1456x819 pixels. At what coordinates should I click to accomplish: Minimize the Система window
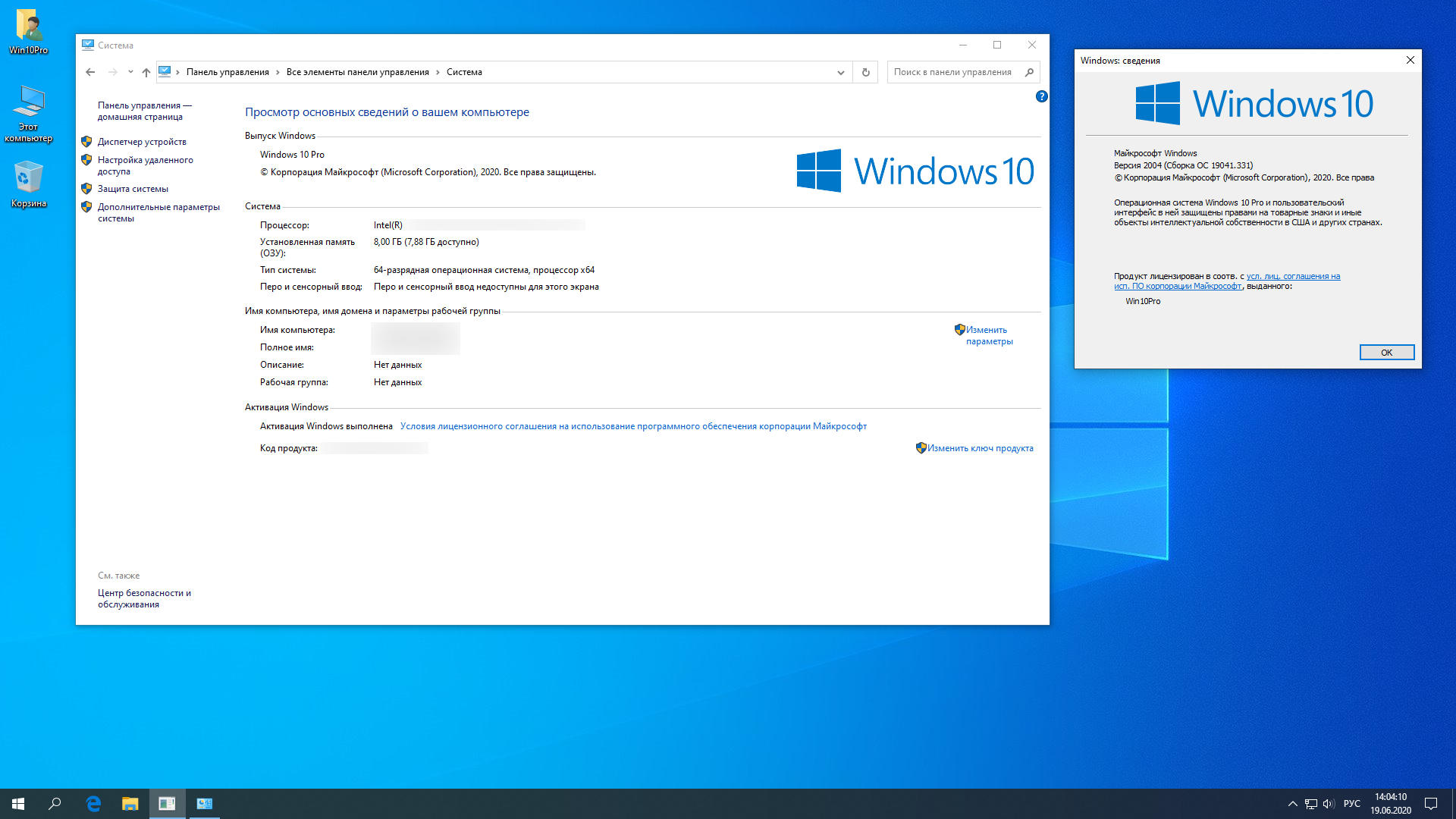(x=963, y=45)
